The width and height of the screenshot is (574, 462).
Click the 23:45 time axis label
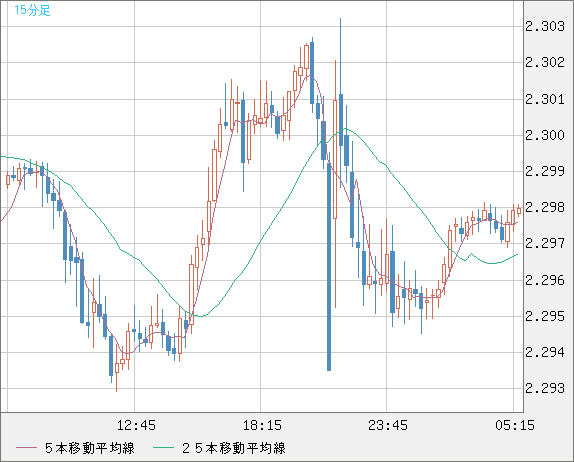pyautogui.click(x=388, y=425)
